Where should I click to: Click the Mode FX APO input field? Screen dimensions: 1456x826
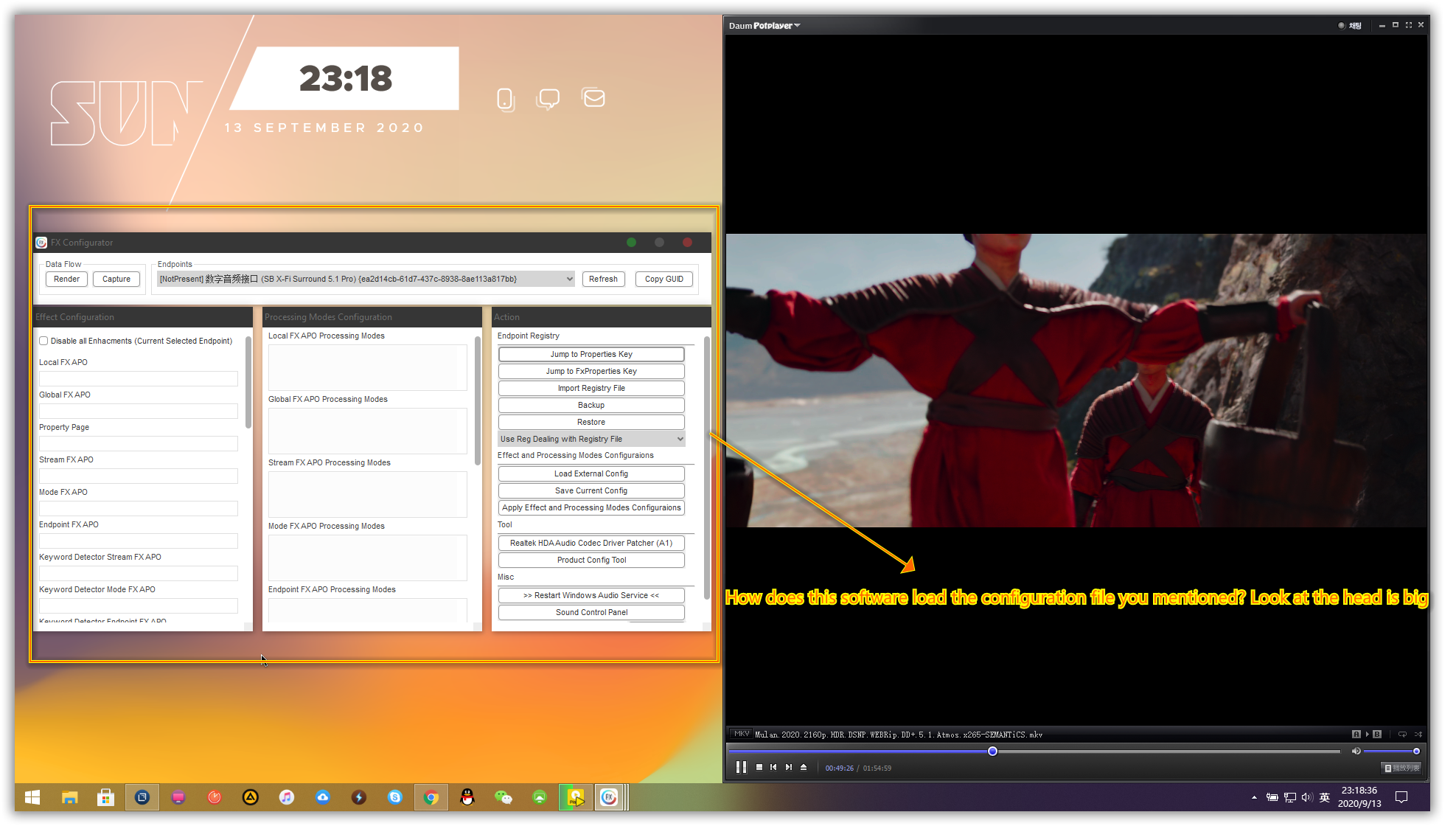click(x=139, y=508)
